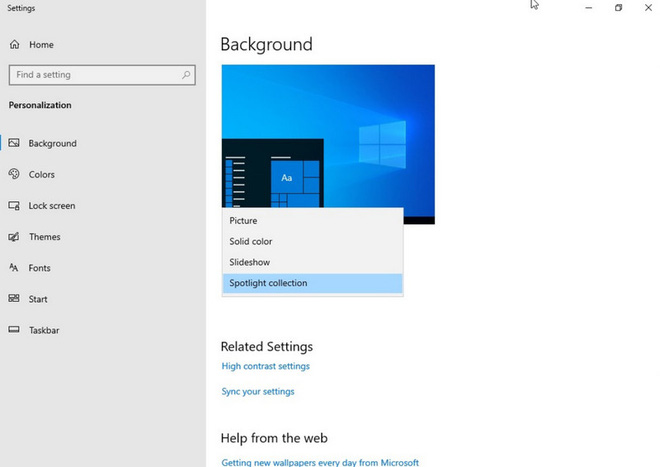The height and width of the screenshot is (467, 660).
Task: Open Background page via its picture icon
Action: click(x=14, y=143)
